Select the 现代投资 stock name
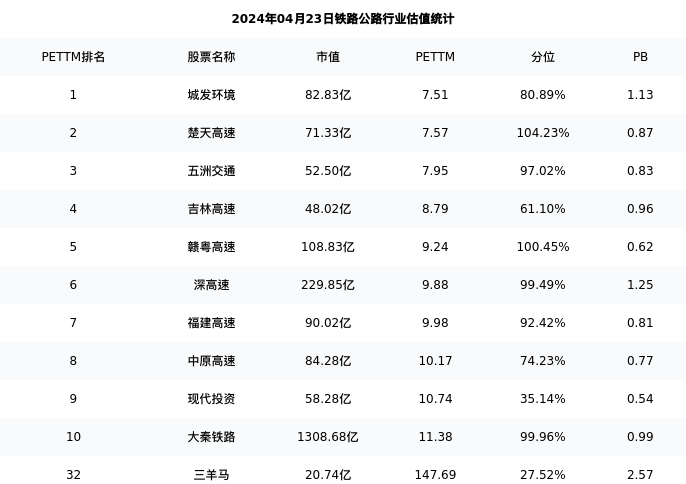This screenshot has height=484, width=686. pyautogui.click(x=211, y=399)
